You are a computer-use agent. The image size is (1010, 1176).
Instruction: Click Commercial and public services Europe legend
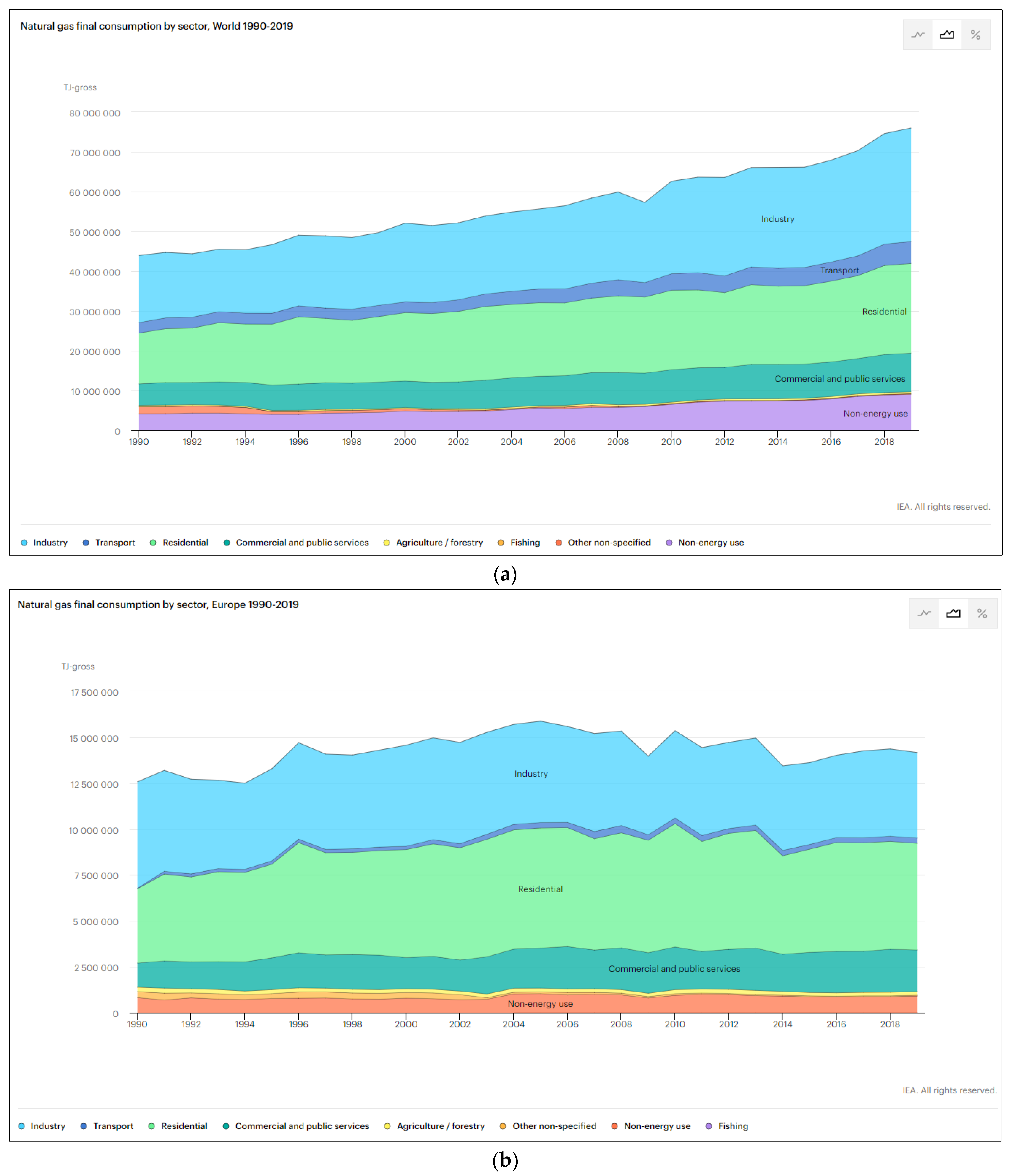(x=302, y=1126)
